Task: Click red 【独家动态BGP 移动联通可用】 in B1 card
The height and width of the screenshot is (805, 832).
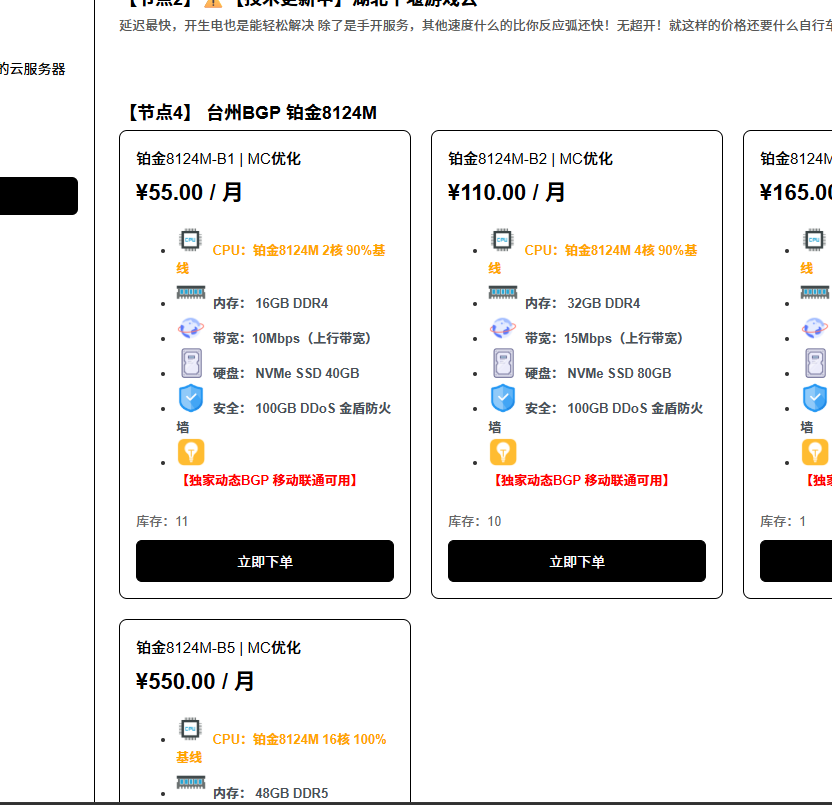Action: coord(270,480)
